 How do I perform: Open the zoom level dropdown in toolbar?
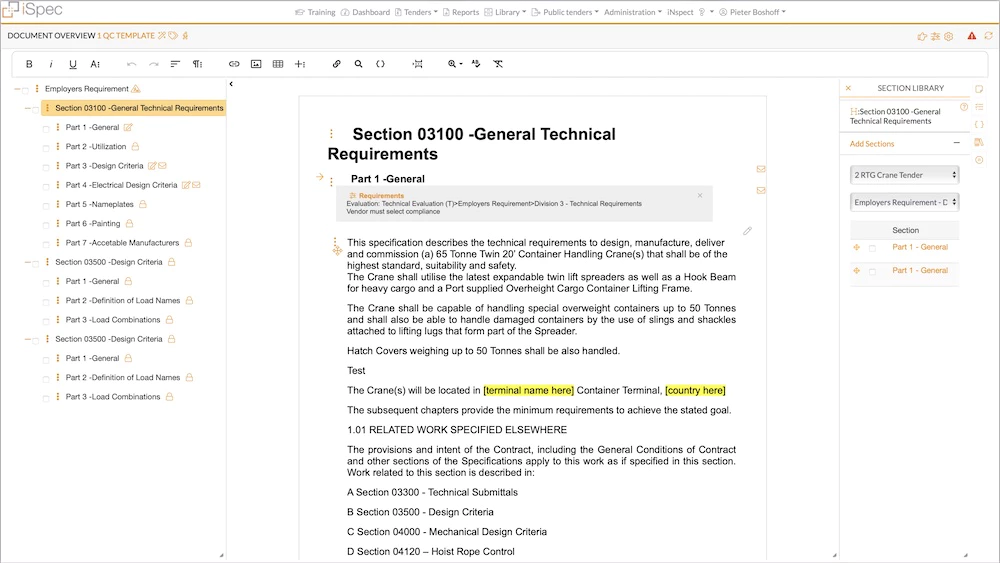point(455,64)
